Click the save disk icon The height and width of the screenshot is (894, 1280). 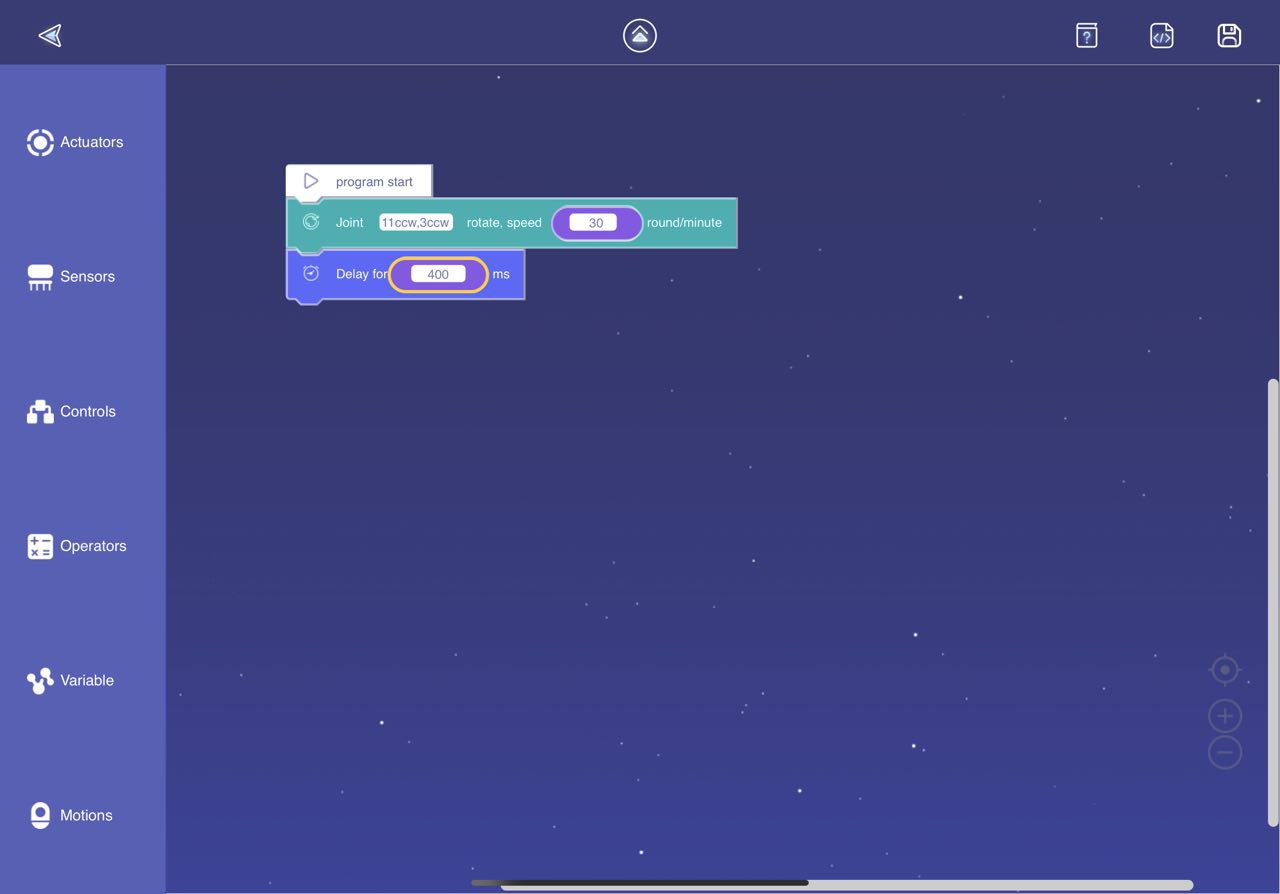coord(1229,36)
